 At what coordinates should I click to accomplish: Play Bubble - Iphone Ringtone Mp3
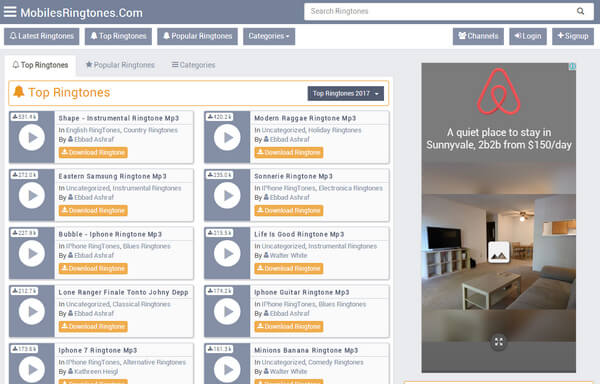32,254
